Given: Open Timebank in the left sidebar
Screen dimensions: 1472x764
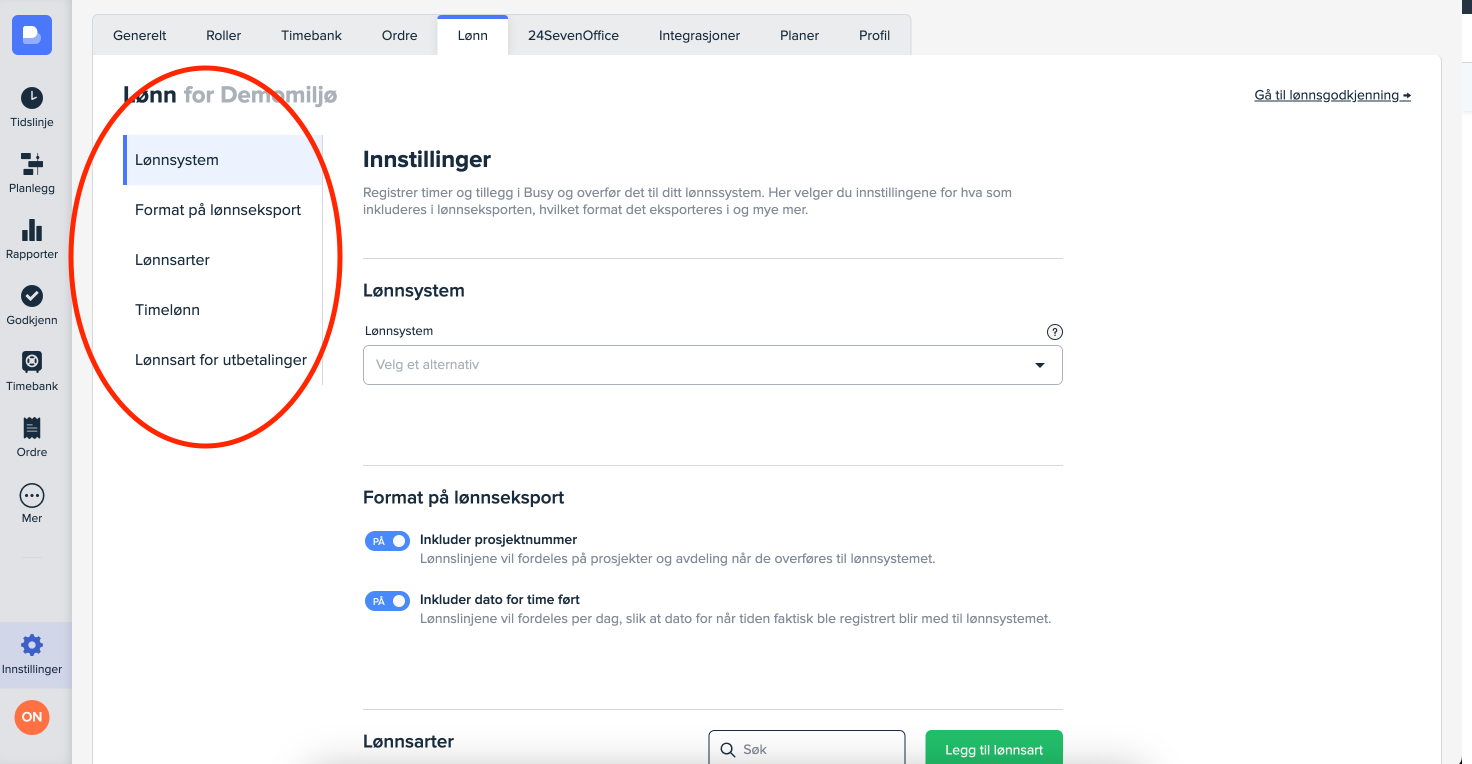Looking at the screenshot, I should [x=32, y=362].
